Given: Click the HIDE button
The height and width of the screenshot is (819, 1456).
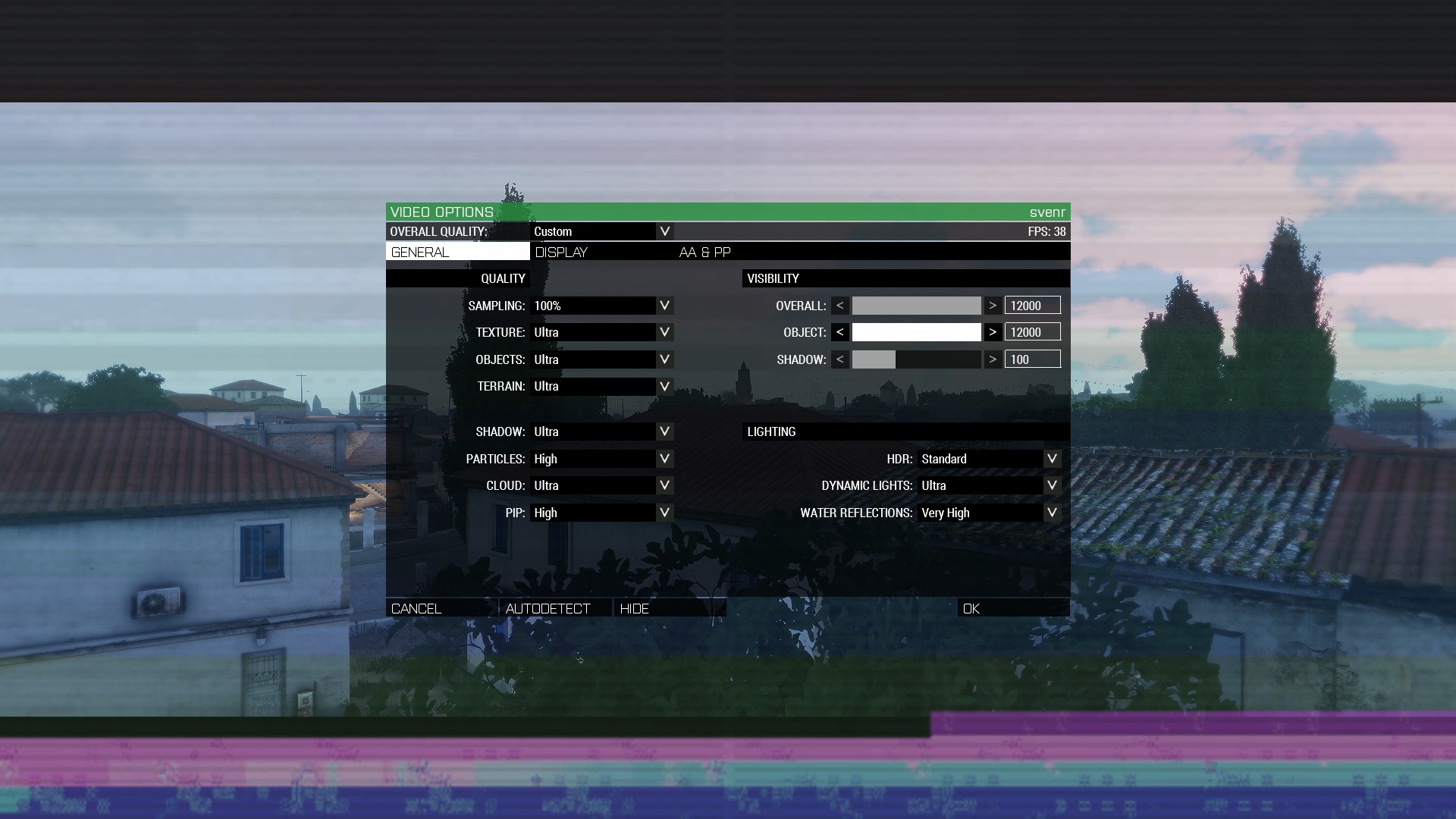Looking at the screenshot, I should coord(670,608).
